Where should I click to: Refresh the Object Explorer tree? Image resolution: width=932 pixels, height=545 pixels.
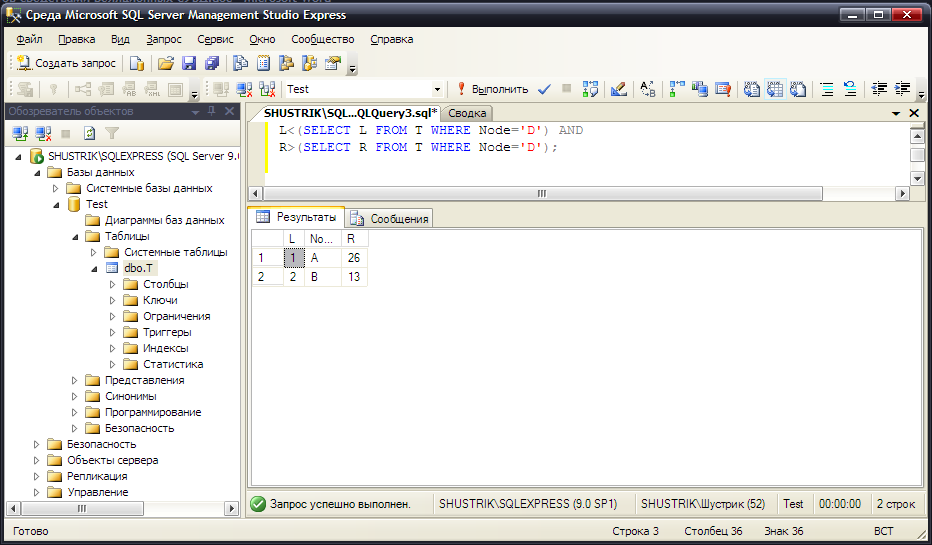point(89,133)
